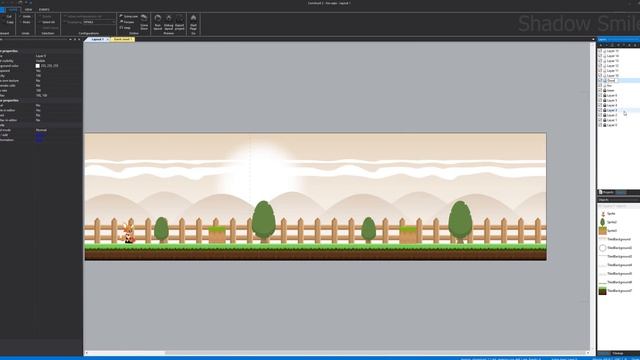Toggle visibility checkbox of Layer 15
This screenshot has height=360, width=640.
tap(600, 51)
